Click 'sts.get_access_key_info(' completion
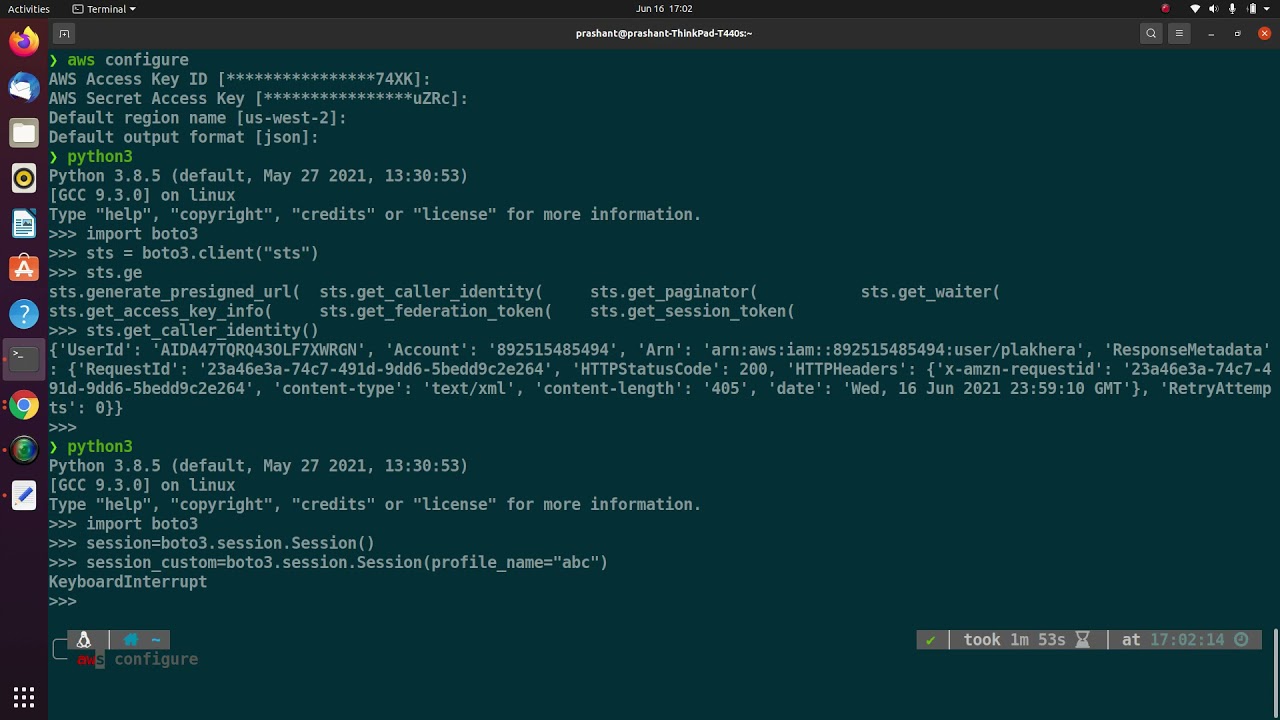The height and width of the screenshot is (720, 1280). tap(160, 311)
